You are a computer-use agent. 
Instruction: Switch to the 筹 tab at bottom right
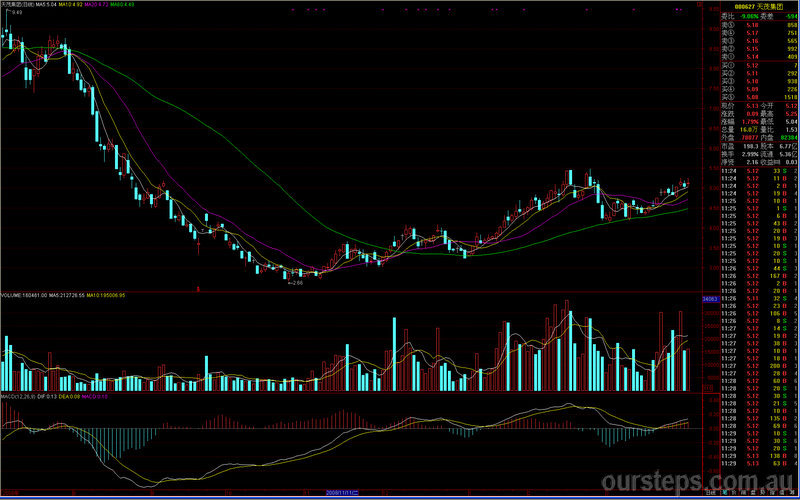tap(792, 493)
